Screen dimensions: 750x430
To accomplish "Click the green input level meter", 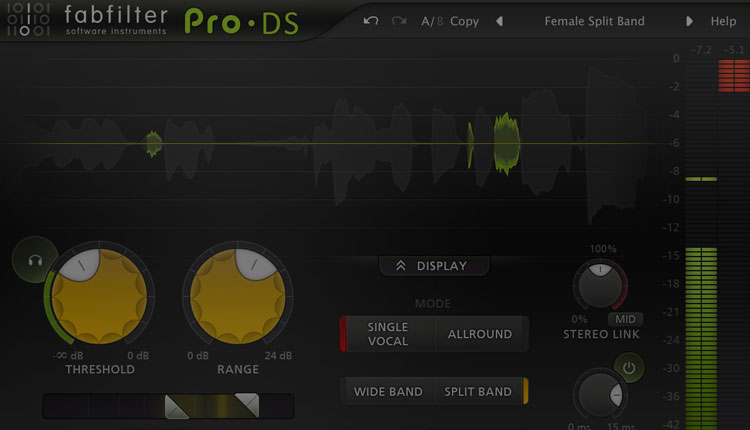I will point(701,338).
